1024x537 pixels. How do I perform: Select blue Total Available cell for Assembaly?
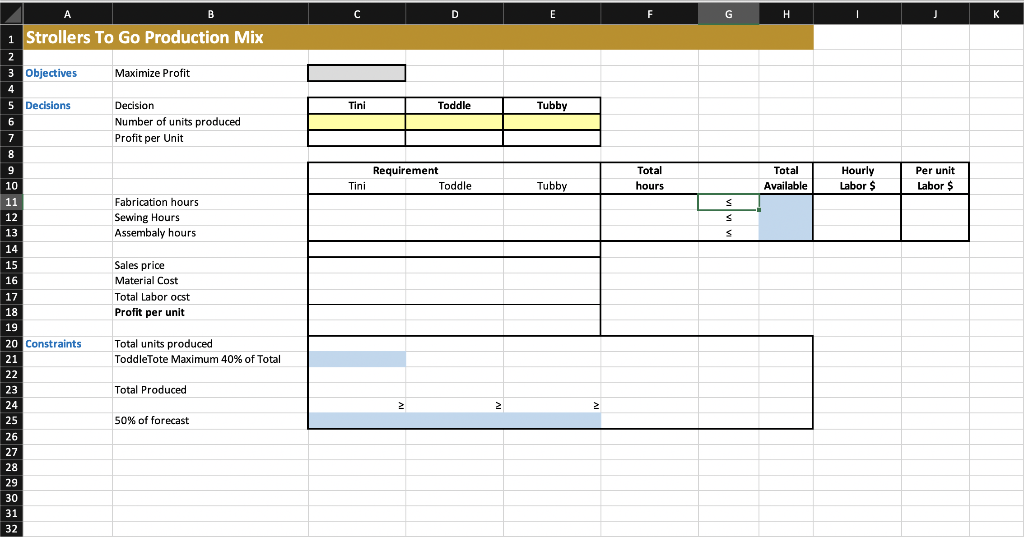coord(786,233)
